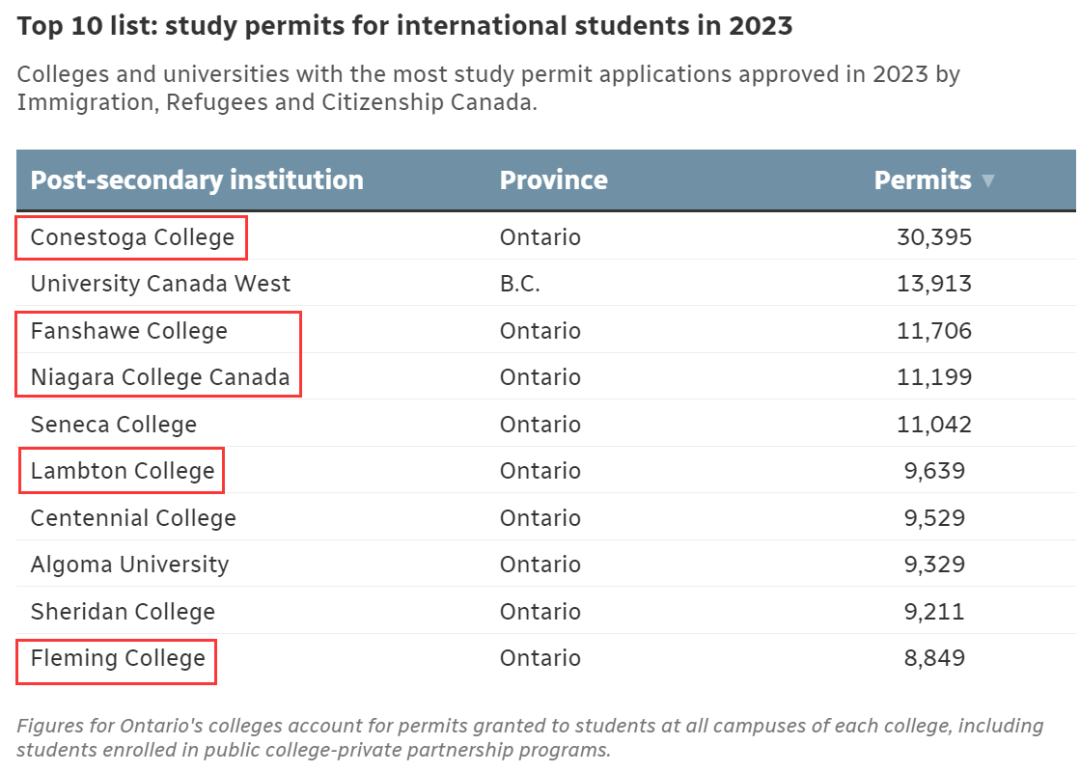This screenshot has width=1080, height=772.
Task: Sort by Province column header
Action: point(554,180)
